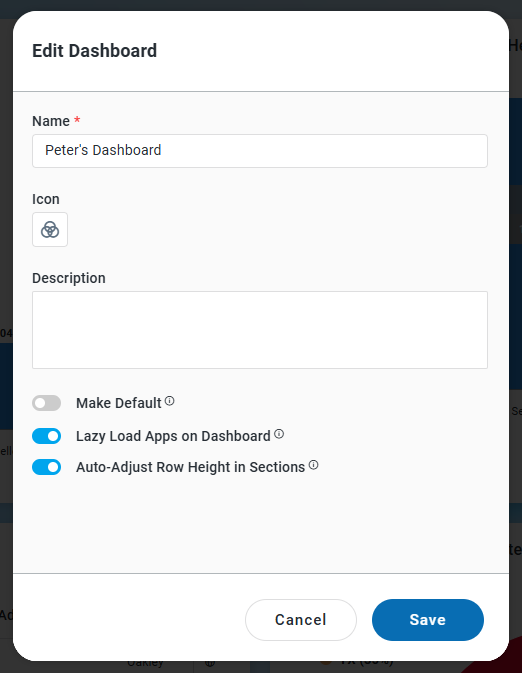
Task: Click the Name field label
Action: point(51,121)
